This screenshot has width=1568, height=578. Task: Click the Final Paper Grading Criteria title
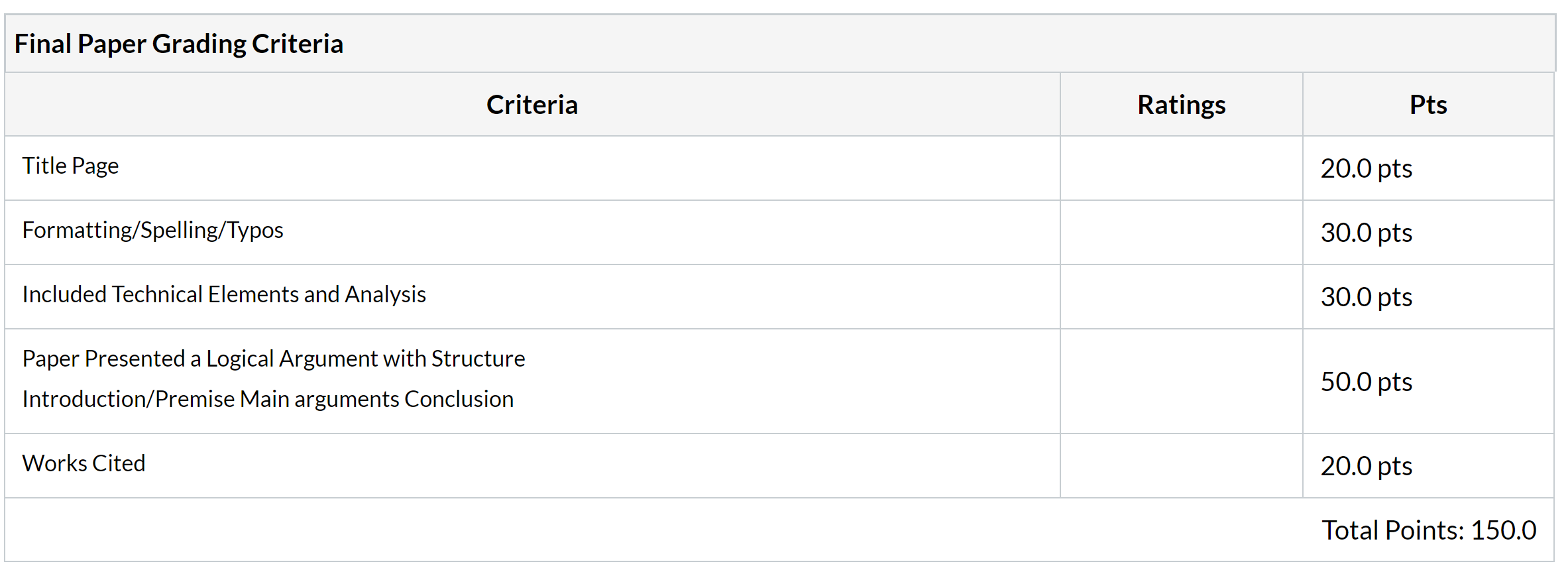click(x=179, y=44)
